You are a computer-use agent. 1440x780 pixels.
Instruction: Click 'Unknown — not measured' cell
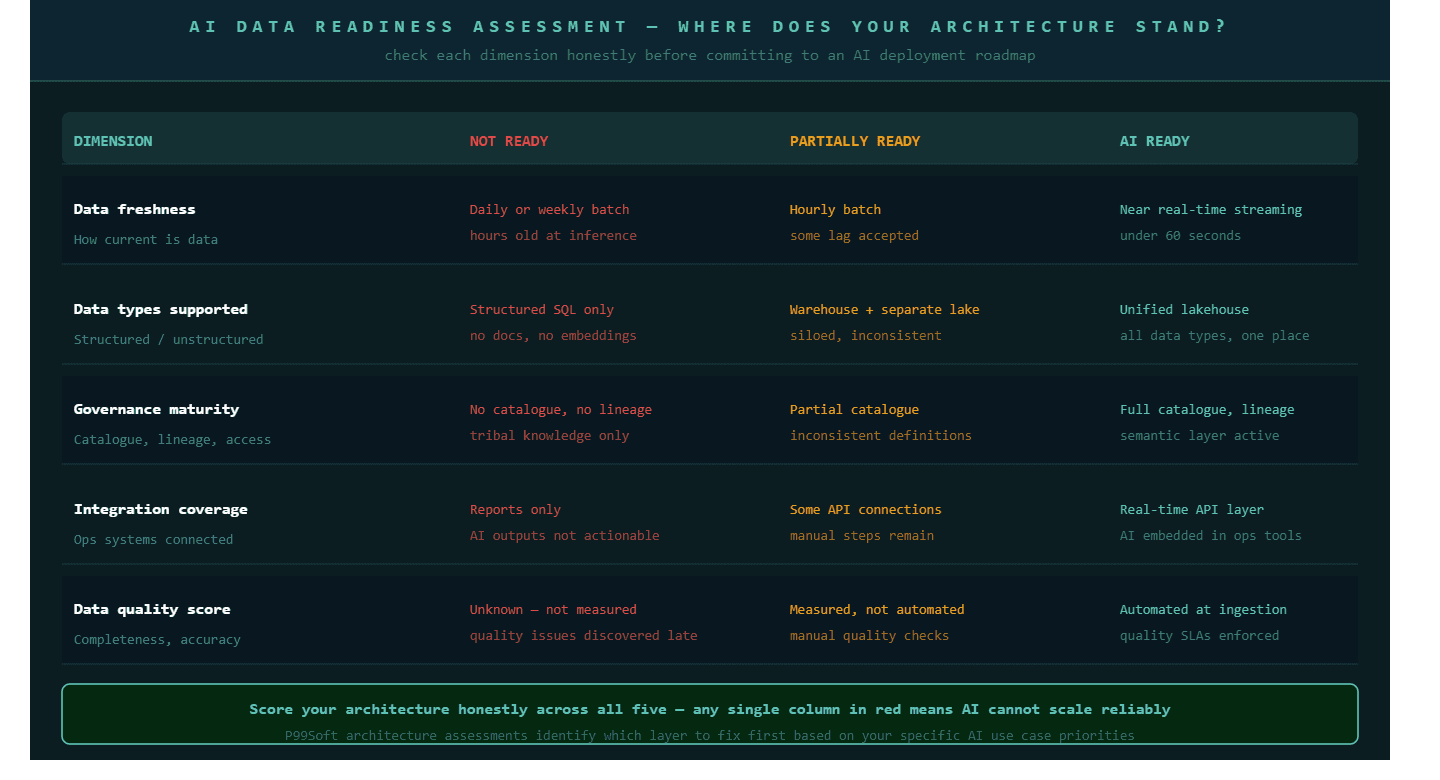pyautogui.click(x=553, y=609)
